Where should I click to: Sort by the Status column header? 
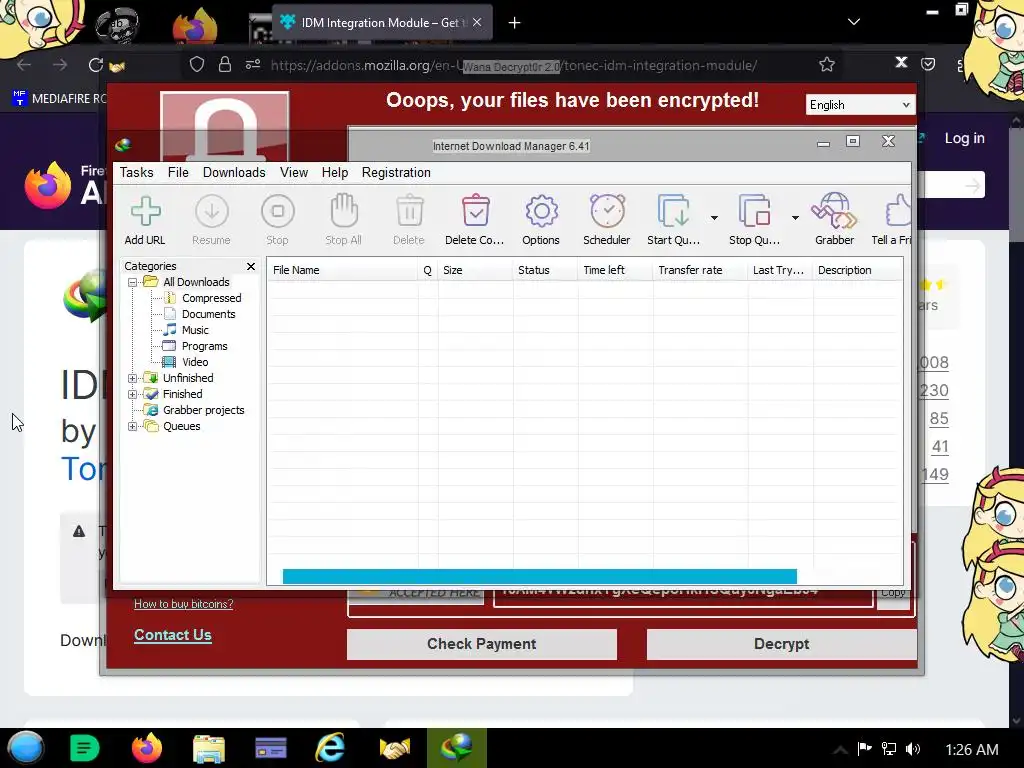[545, 270]
